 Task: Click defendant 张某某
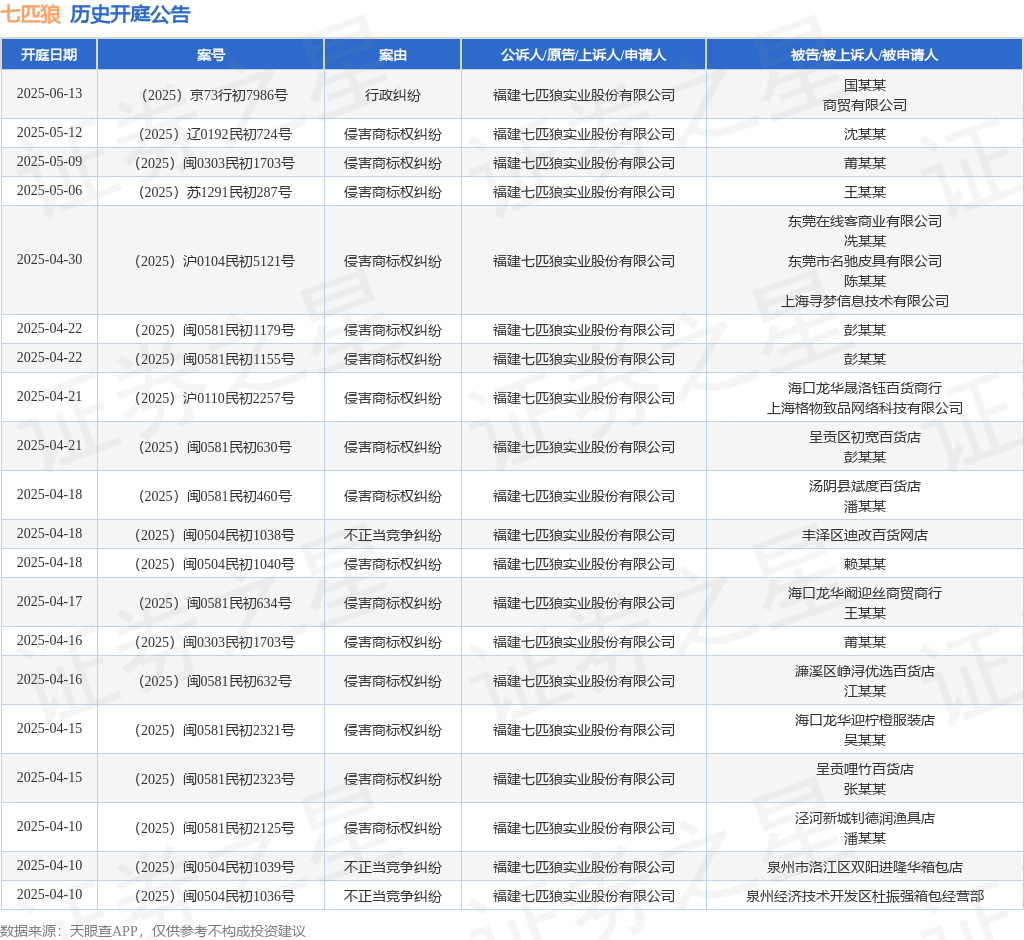[865, 789]
